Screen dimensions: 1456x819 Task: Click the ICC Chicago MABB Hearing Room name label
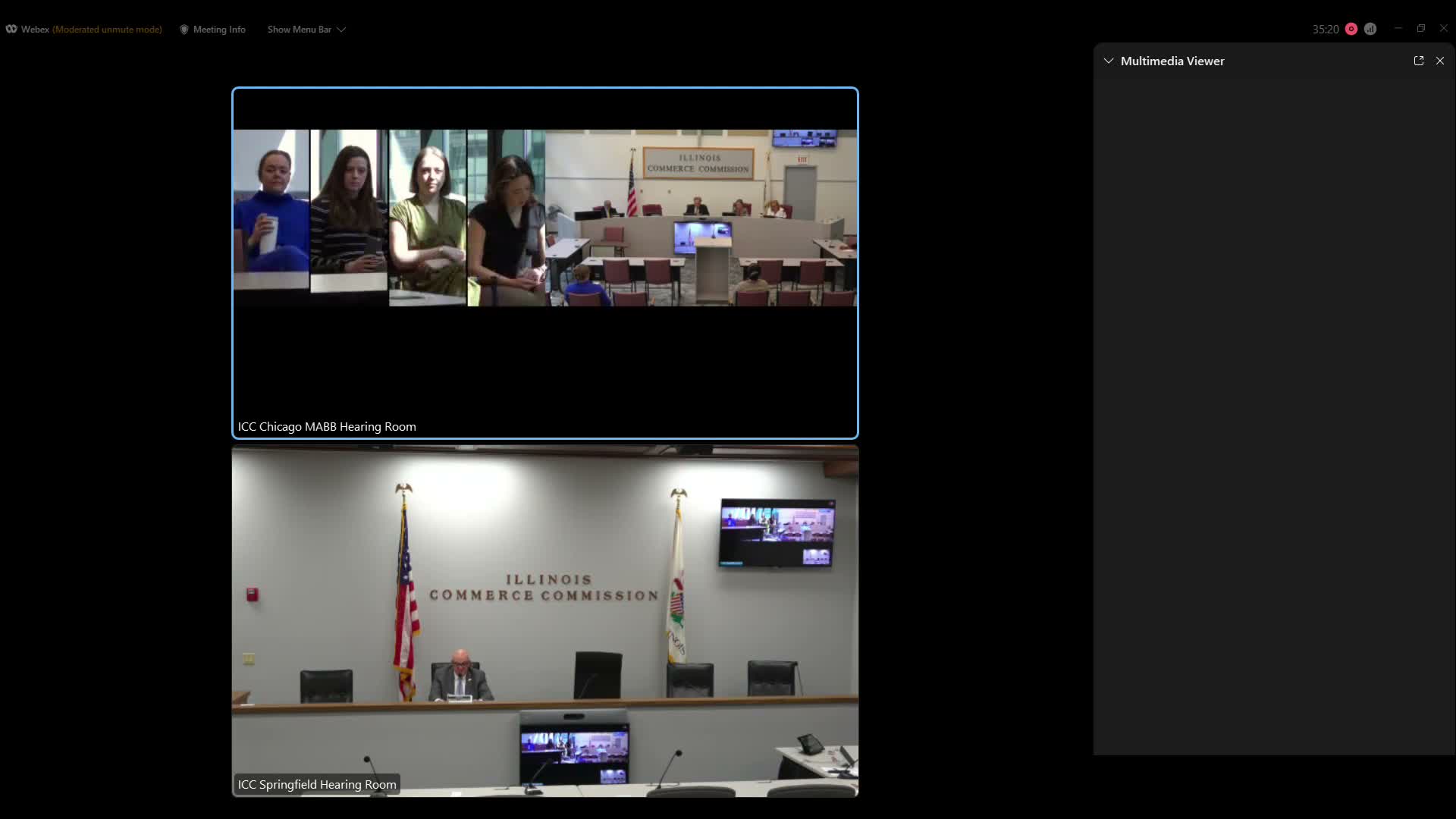[327, 427]
